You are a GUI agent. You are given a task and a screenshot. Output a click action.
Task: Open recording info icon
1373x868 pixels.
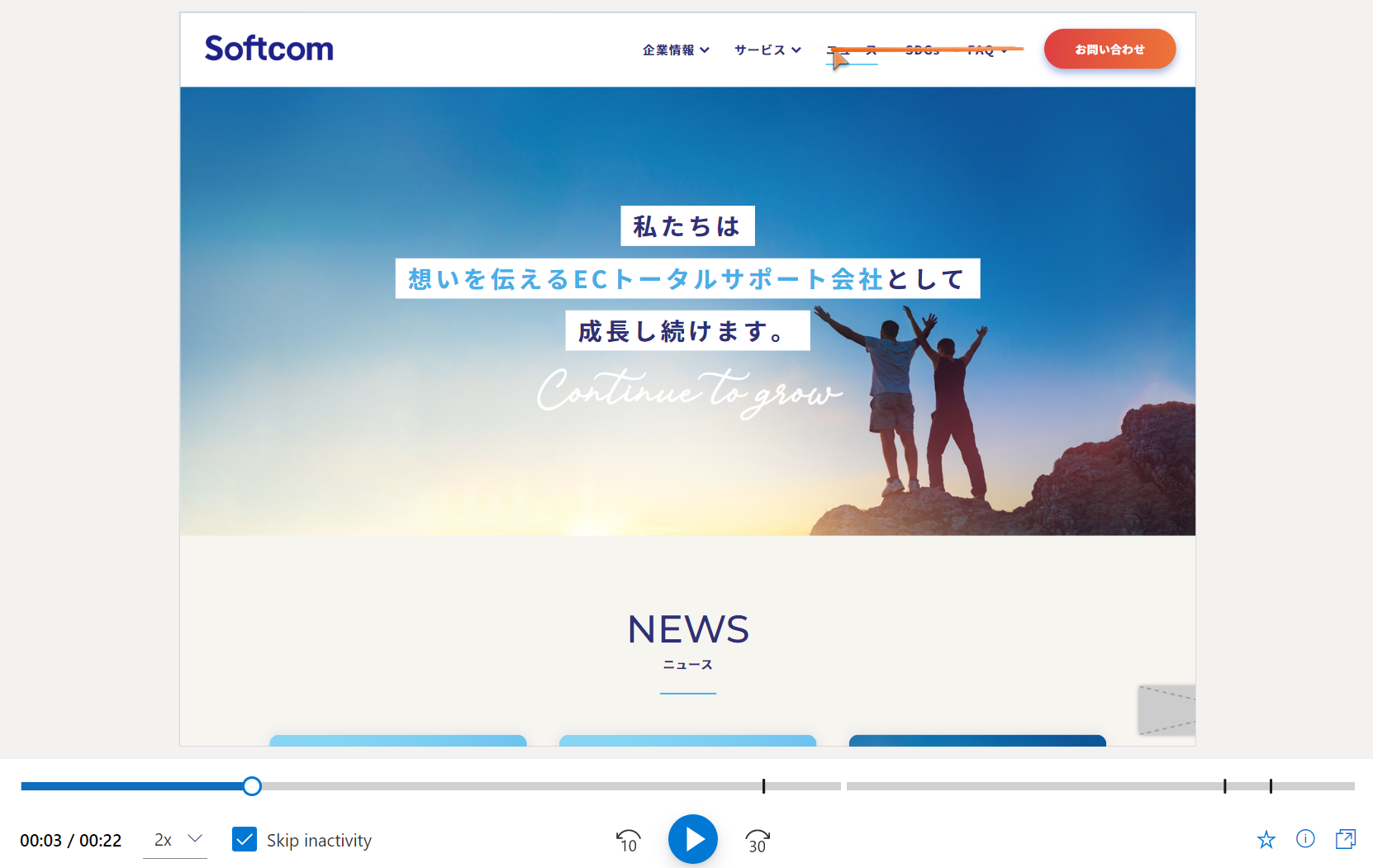pos(1305,839)
